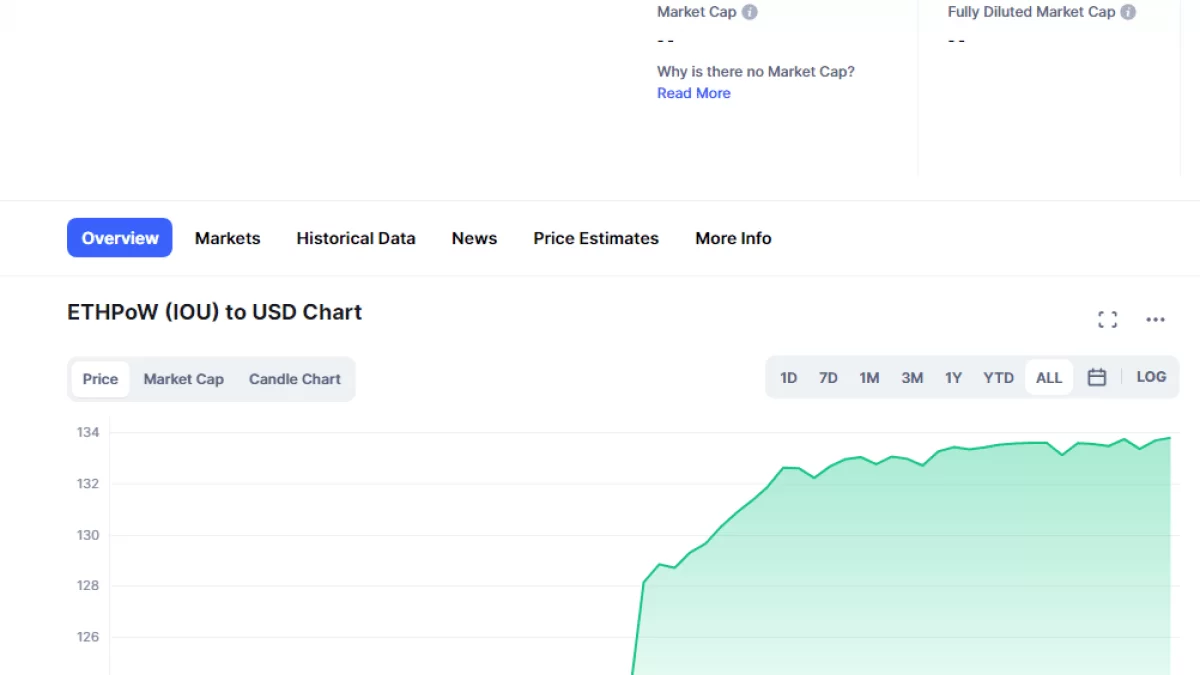
Task: Switch chart to Candle Chart view
Action: 294,379
